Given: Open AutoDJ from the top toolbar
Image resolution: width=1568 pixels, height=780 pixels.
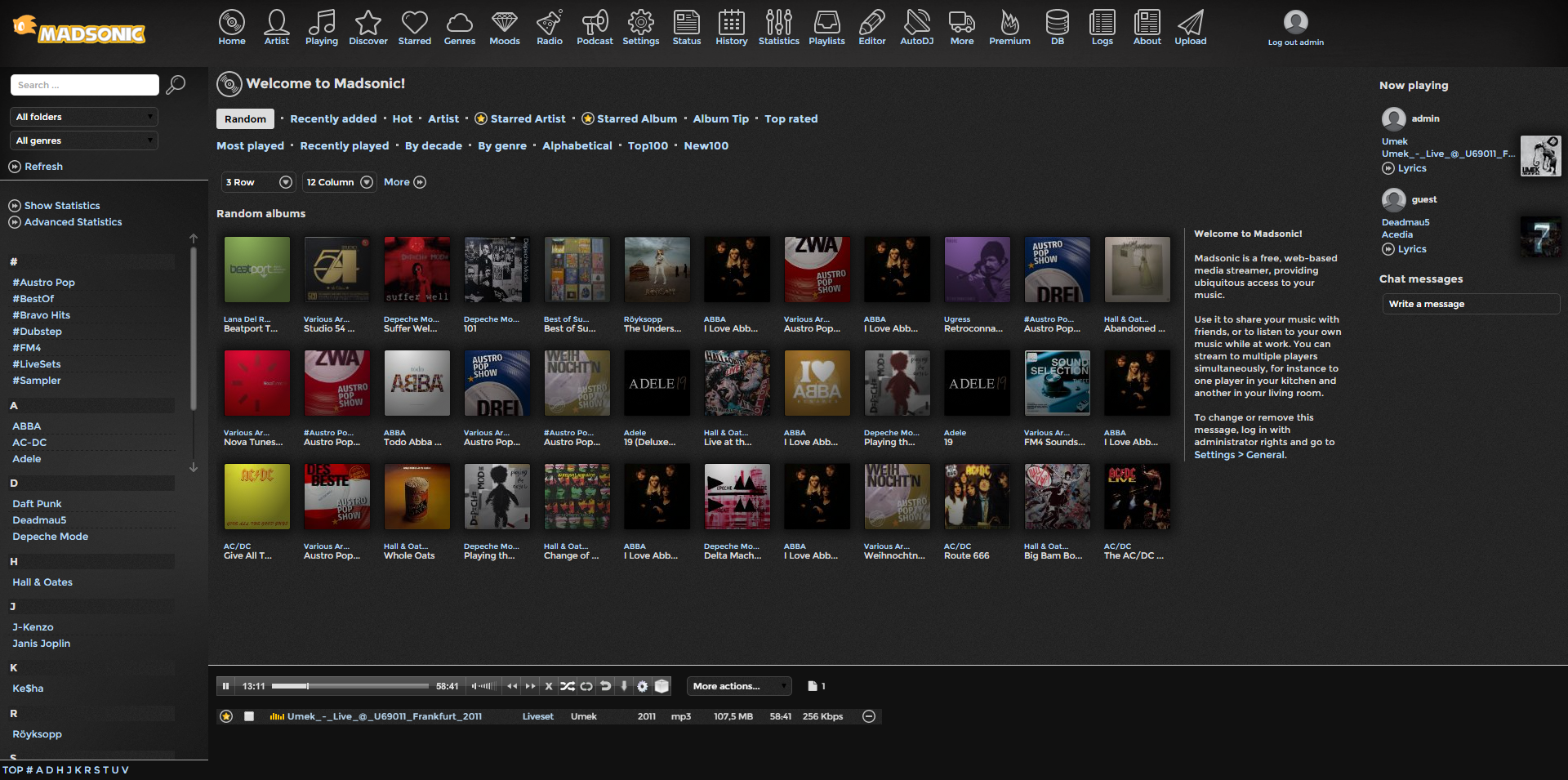Looking at the screenshot, I should pyautogui.click(x=916, y=27).
